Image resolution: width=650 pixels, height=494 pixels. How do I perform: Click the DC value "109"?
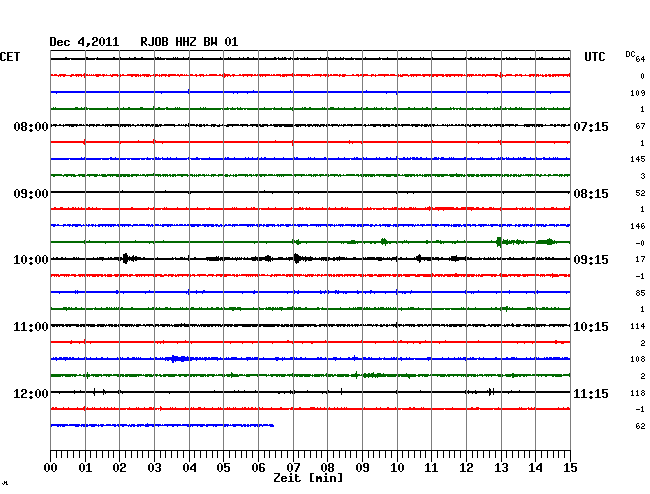click(638, 93)
